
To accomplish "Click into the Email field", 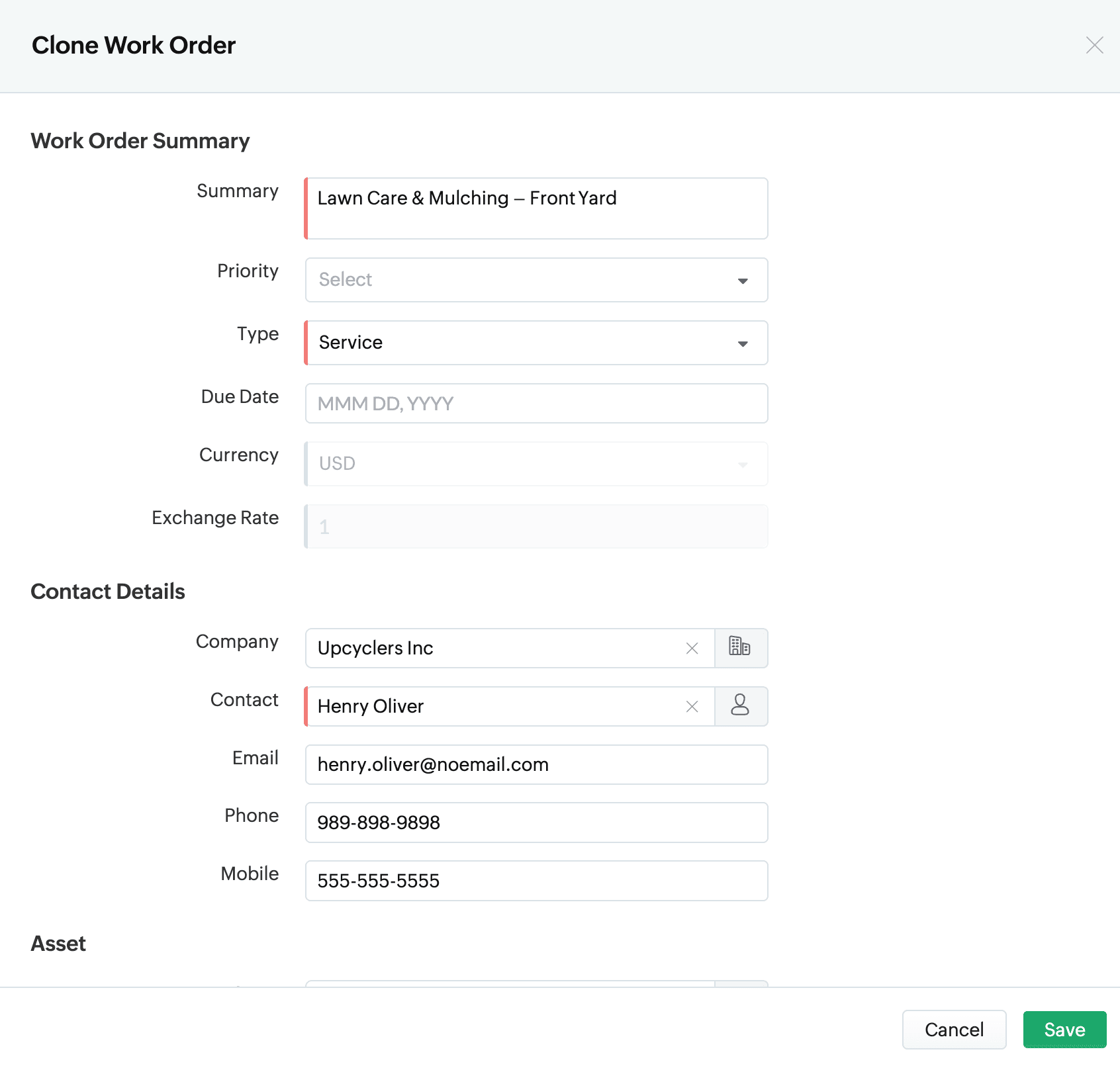I will click(x=536, y=765).
